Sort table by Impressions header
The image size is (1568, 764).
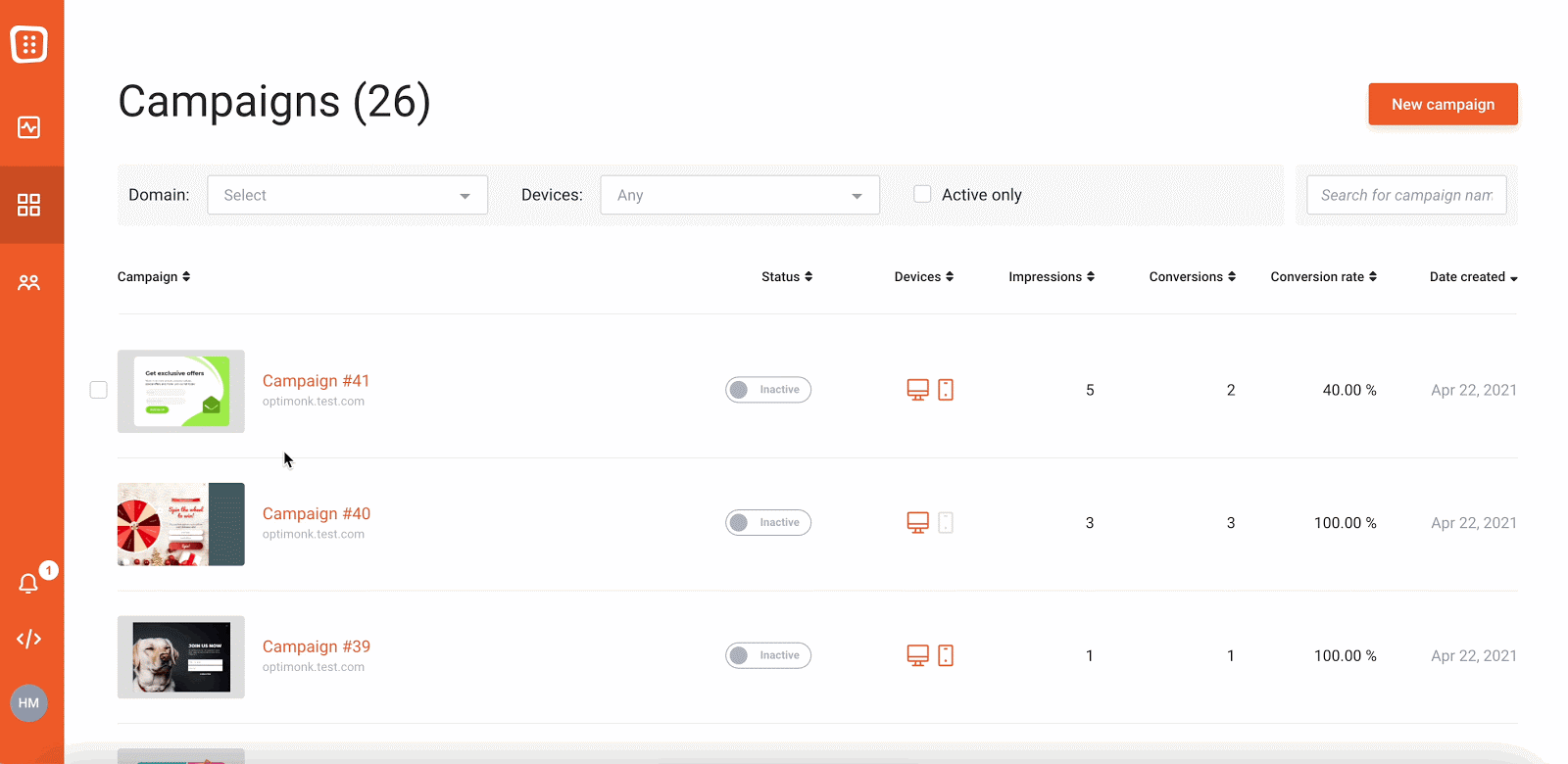(1052, 277)
